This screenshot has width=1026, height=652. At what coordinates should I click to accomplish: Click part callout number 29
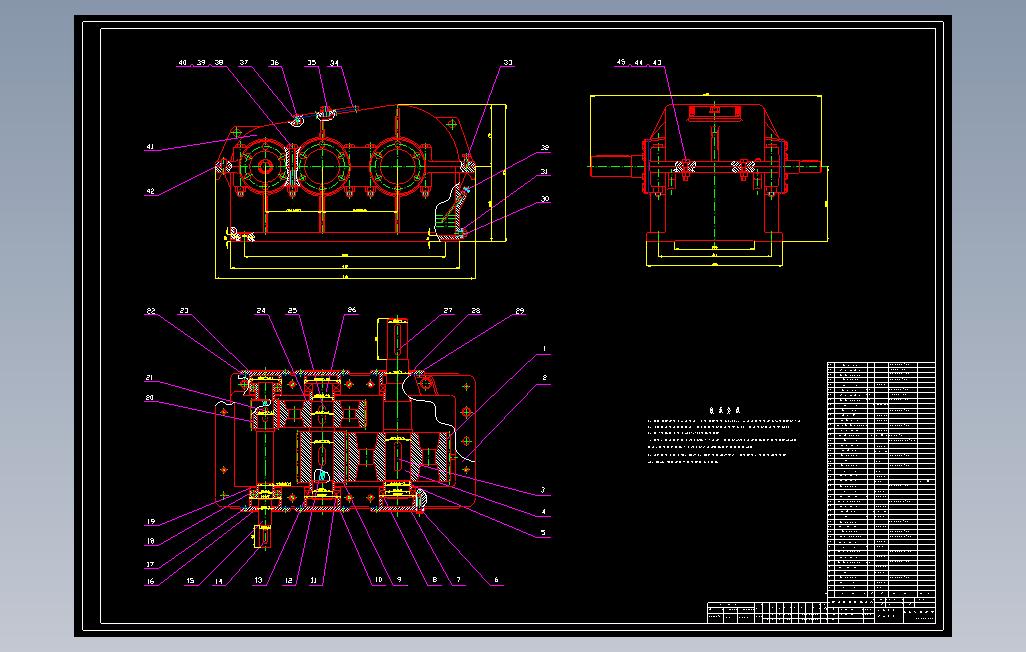coord(520,311)
